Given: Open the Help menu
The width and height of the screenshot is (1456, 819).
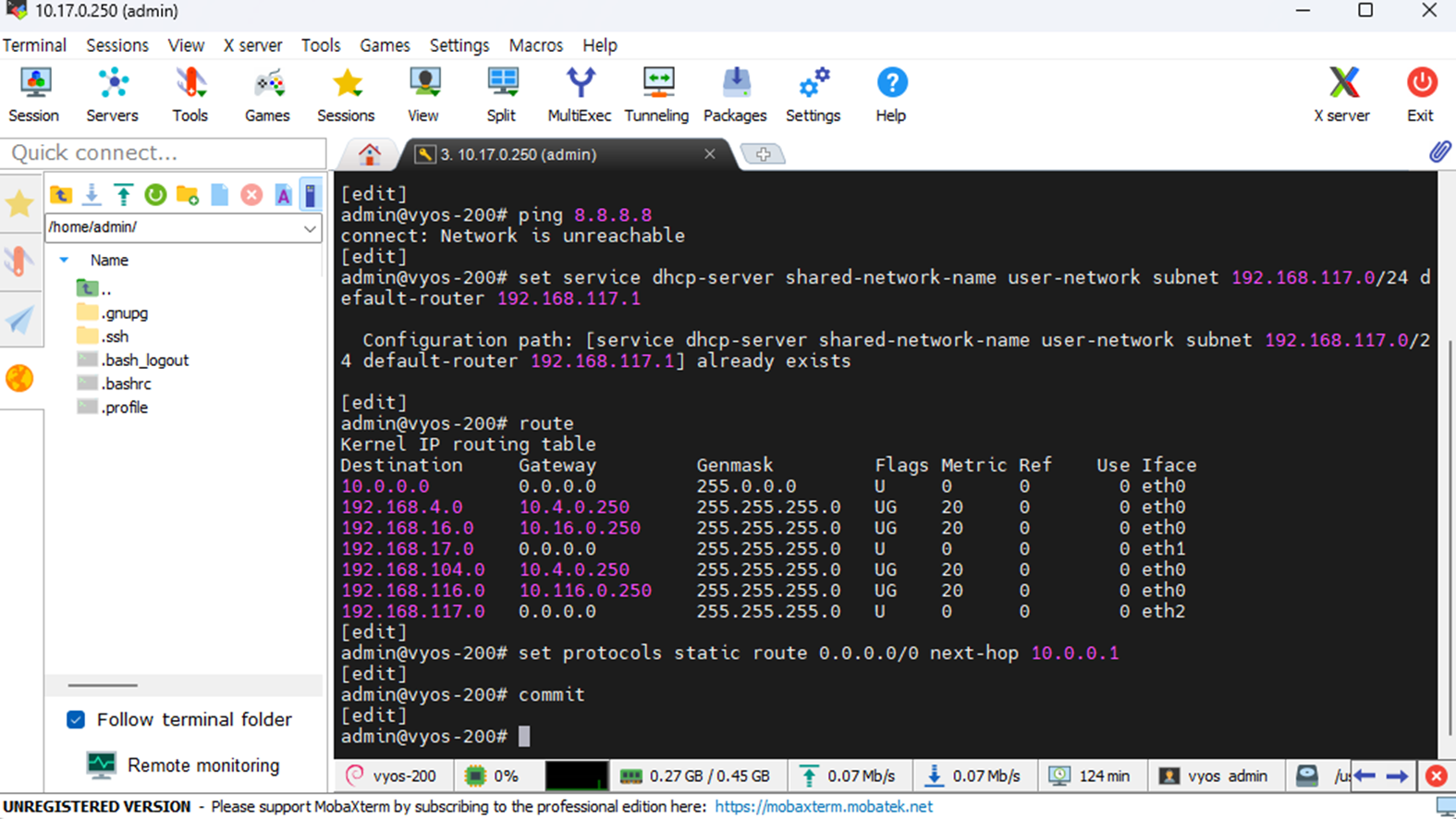Looking at the screenshot, I should point(600,45).
